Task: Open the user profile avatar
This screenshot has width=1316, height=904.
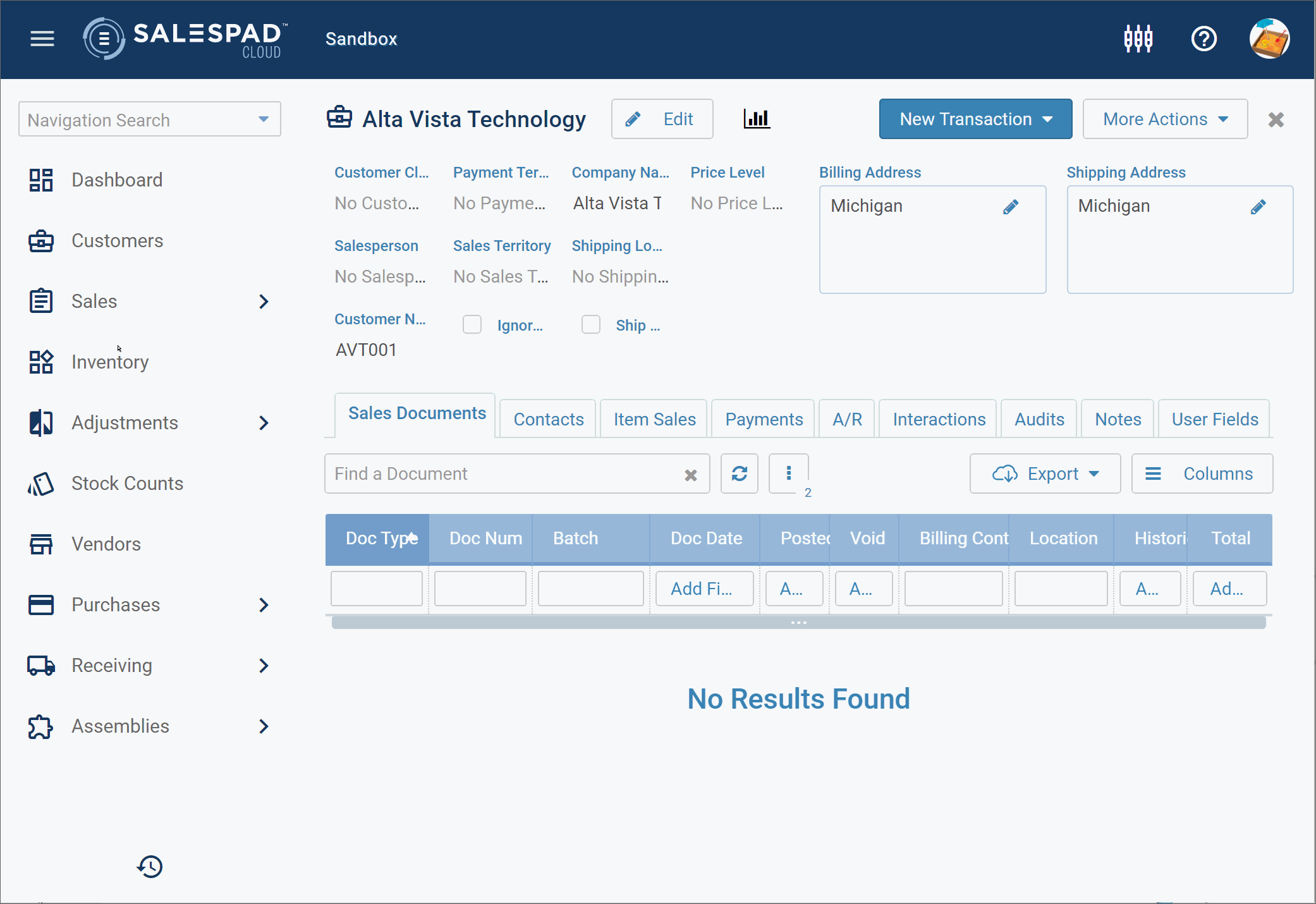Action: tap(1269, 39)
